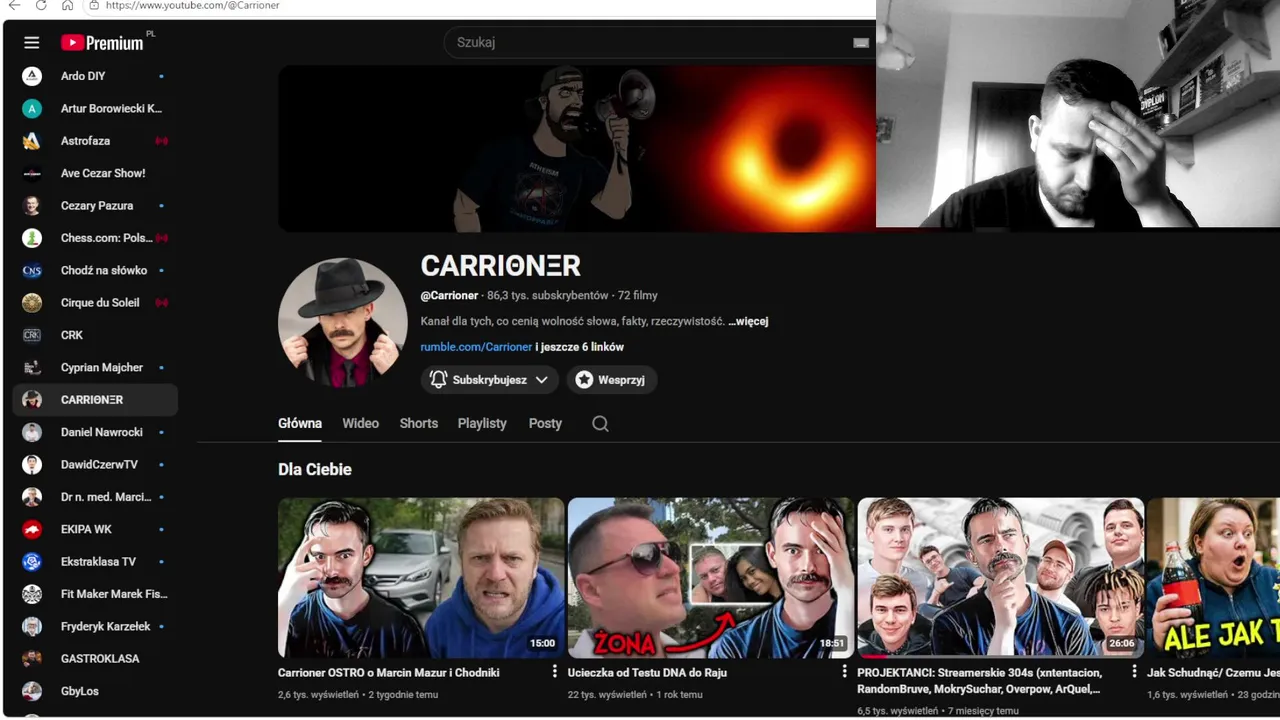The width and height of the screenshot is (1280, 720).
Task: Open Fit Maker Marek channel avatar
Action: point(32,594)
